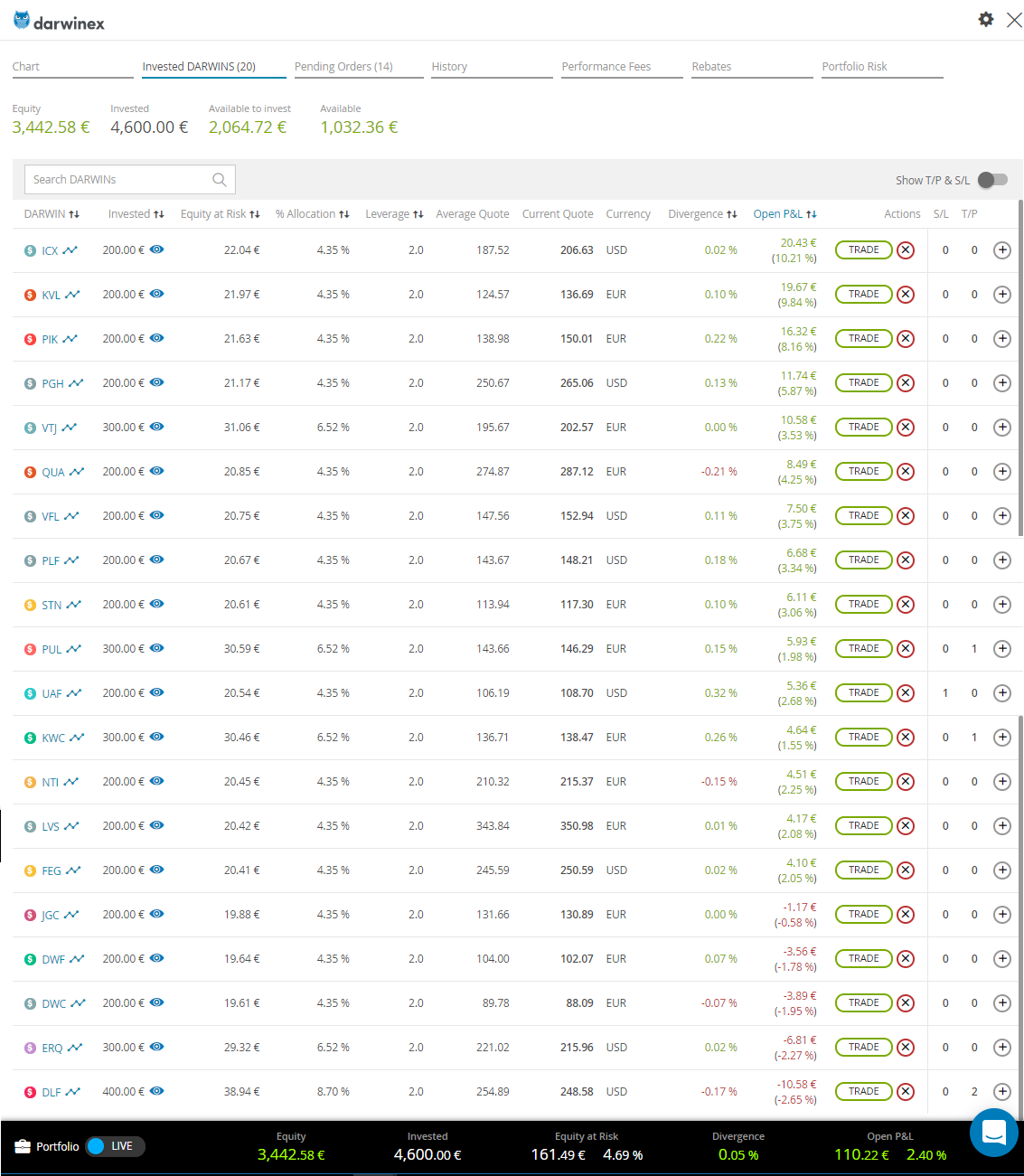This screenshot has width=1024, height=1176.
Task: Close PGH position with red X
Action: 906,383
